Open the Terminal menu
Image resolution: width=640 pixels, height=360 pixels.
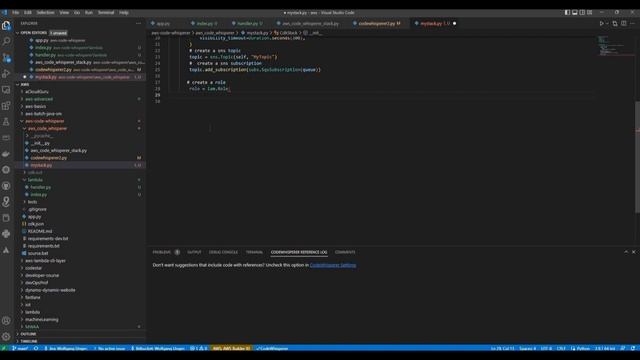106,13
